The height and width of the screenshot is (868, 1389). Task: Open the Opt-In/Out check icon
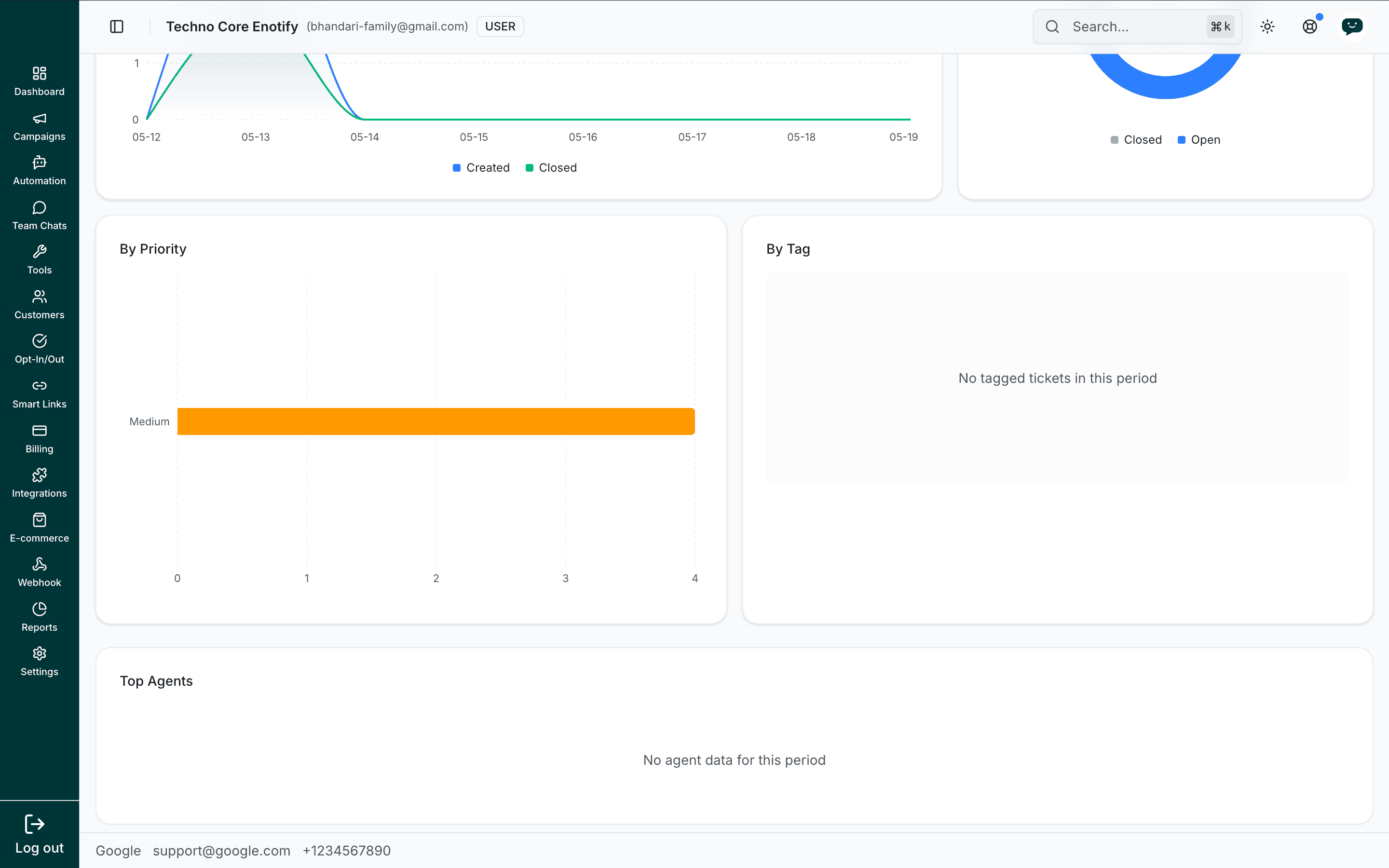pyautogui.click(x=39, y=341)
